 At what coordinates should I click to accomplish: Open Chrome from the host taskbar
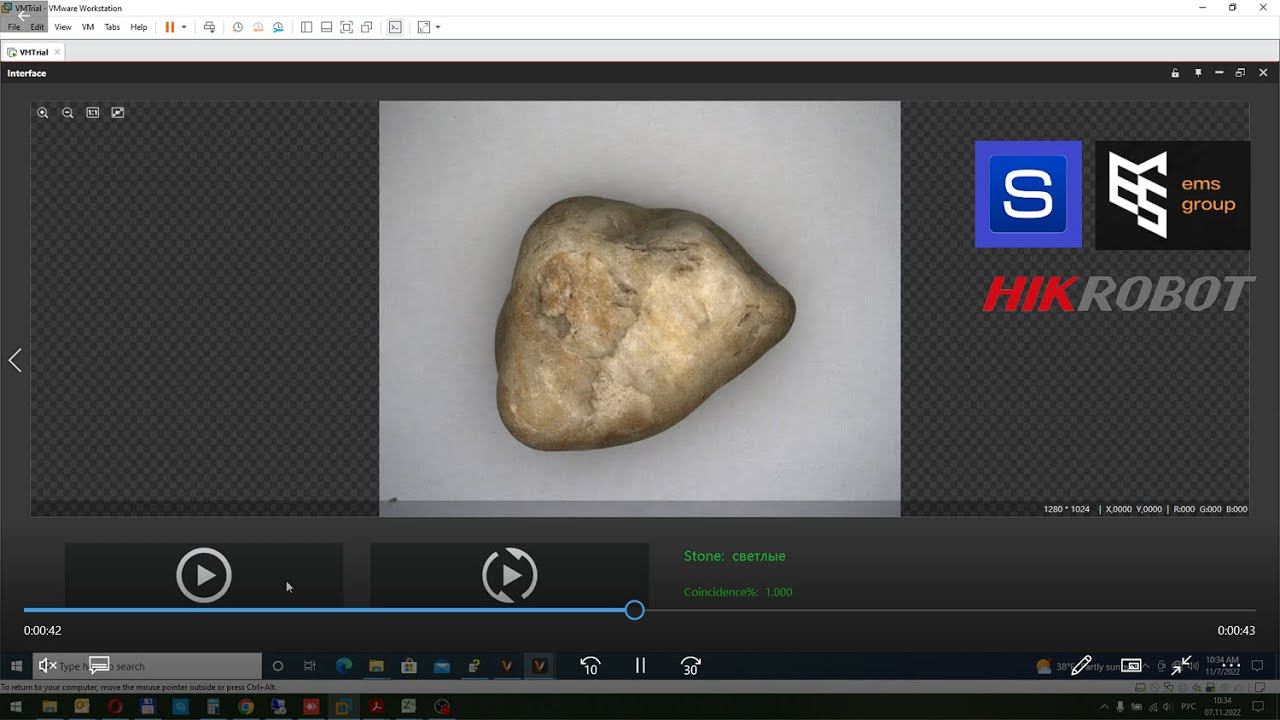point(246,707)
